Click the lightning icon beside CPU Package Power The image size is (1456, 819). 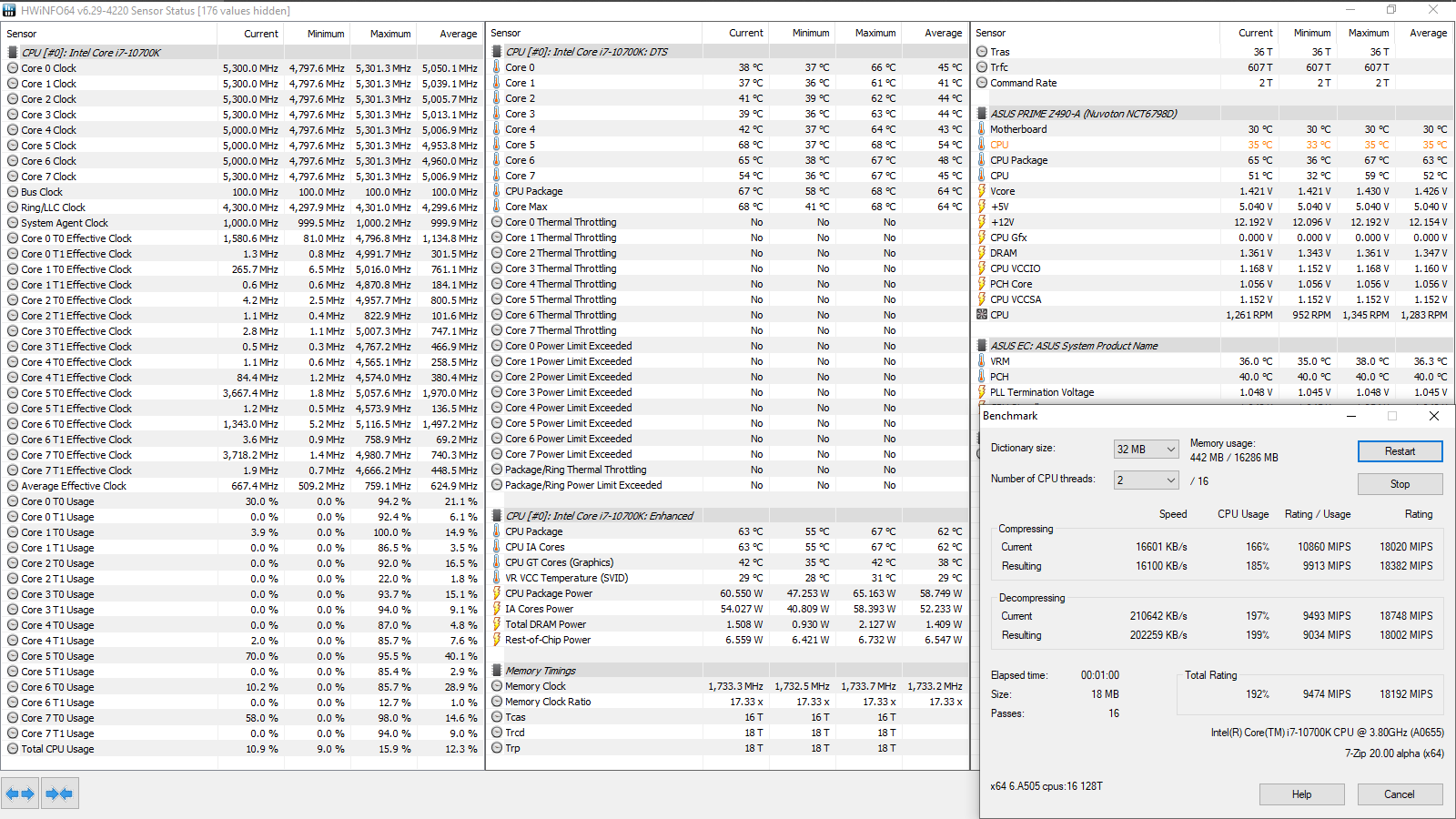click(x=497, y=593)
